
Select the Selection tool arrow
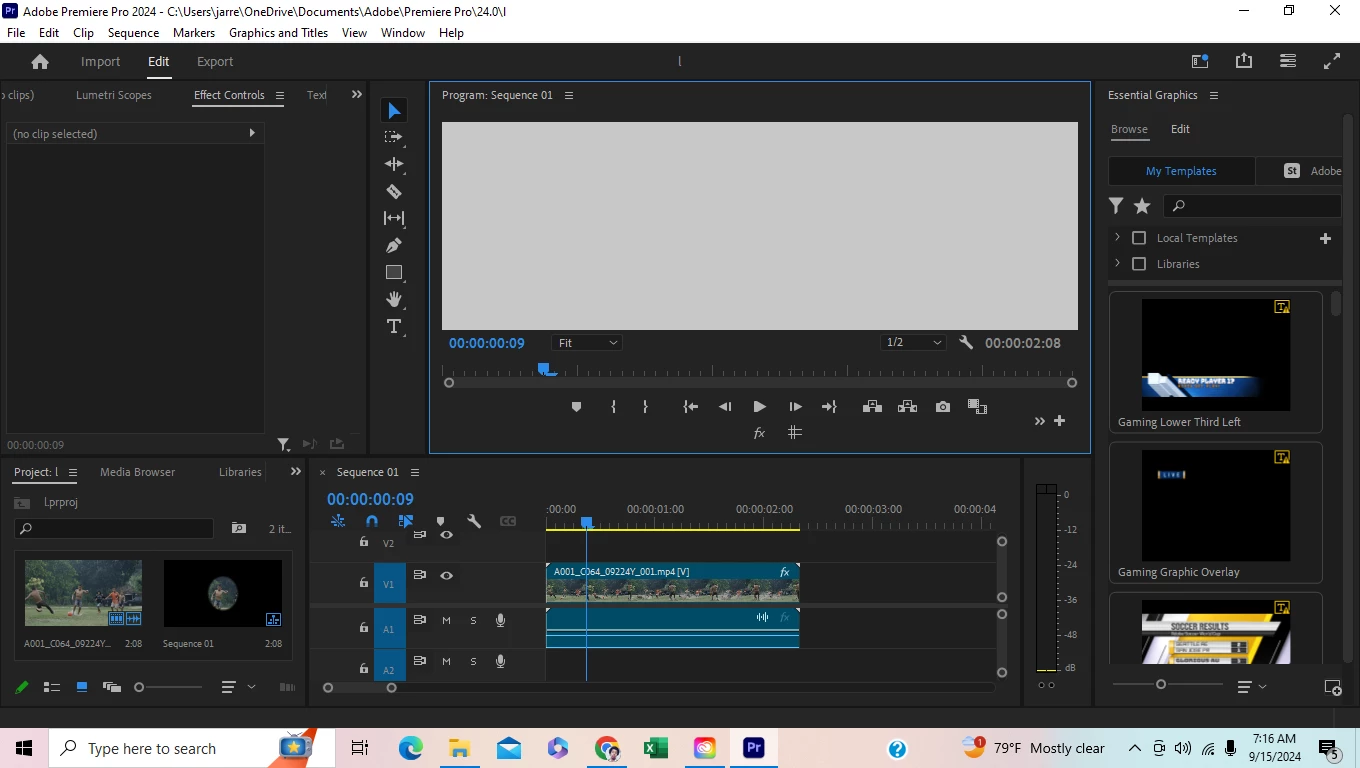click(x=394, y=110)
